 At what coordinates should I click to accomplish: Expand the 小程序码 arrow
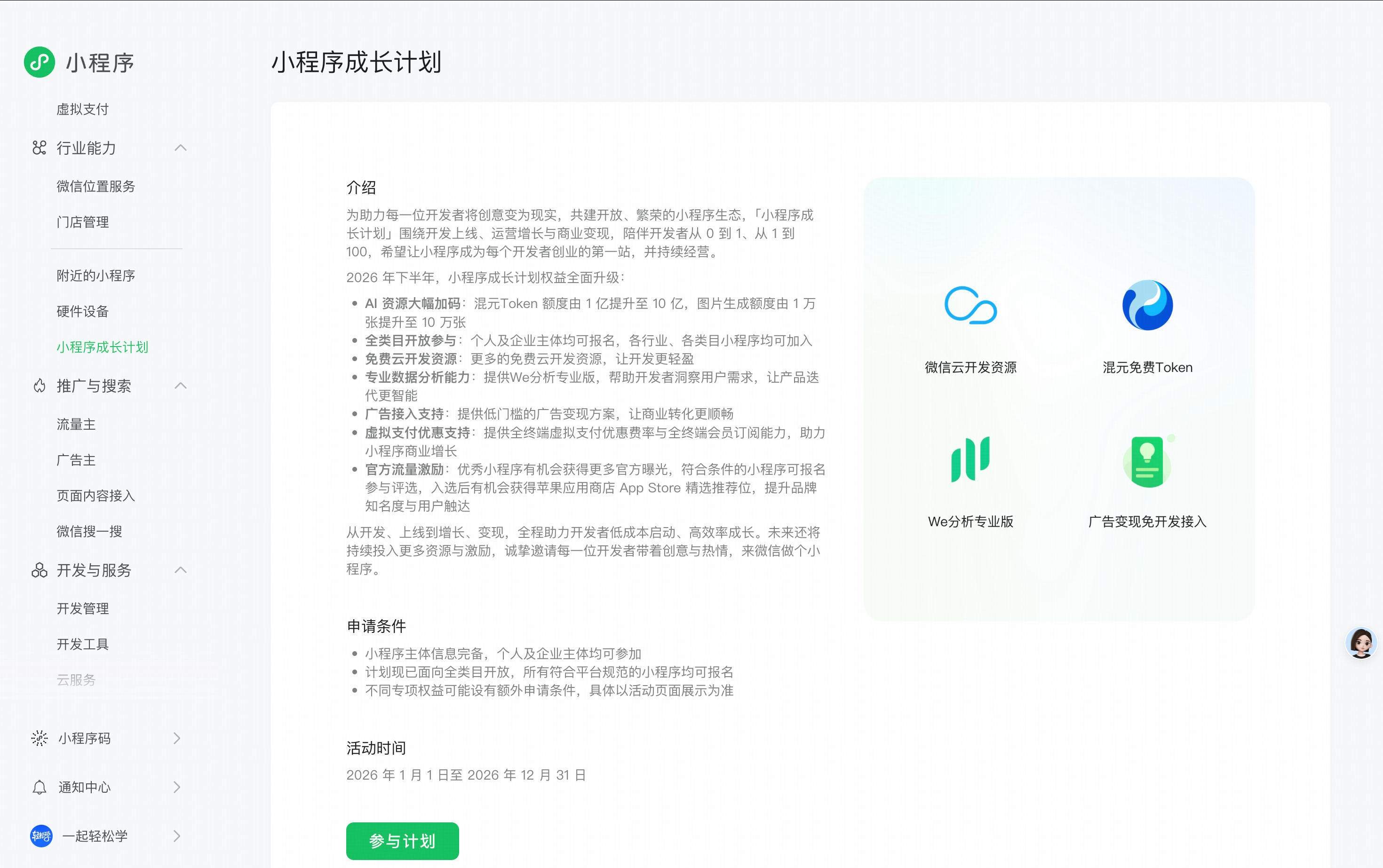177,738
